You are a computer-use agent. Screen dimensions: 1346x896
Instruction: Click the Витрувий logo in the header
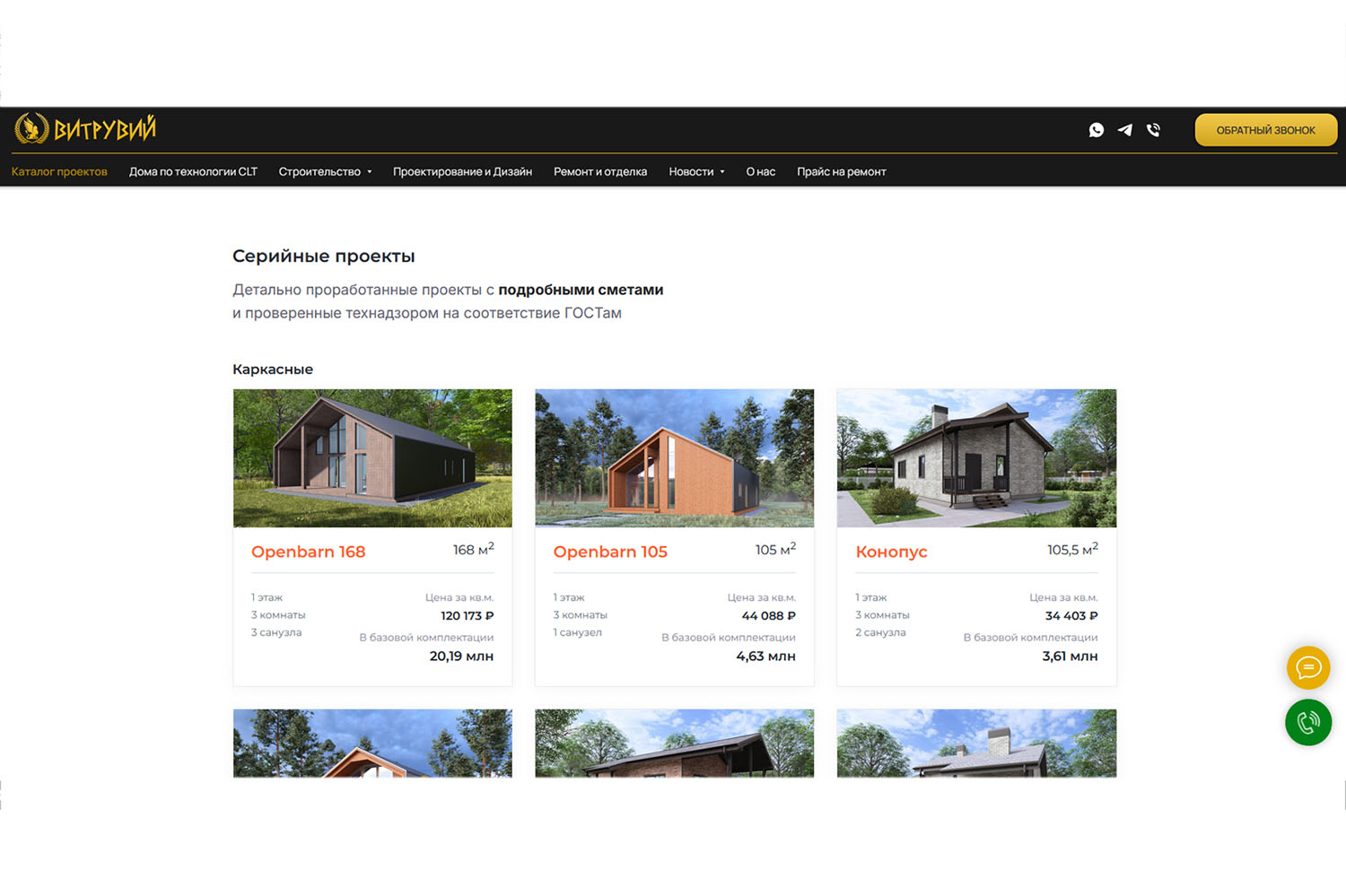tap(85, 129)
